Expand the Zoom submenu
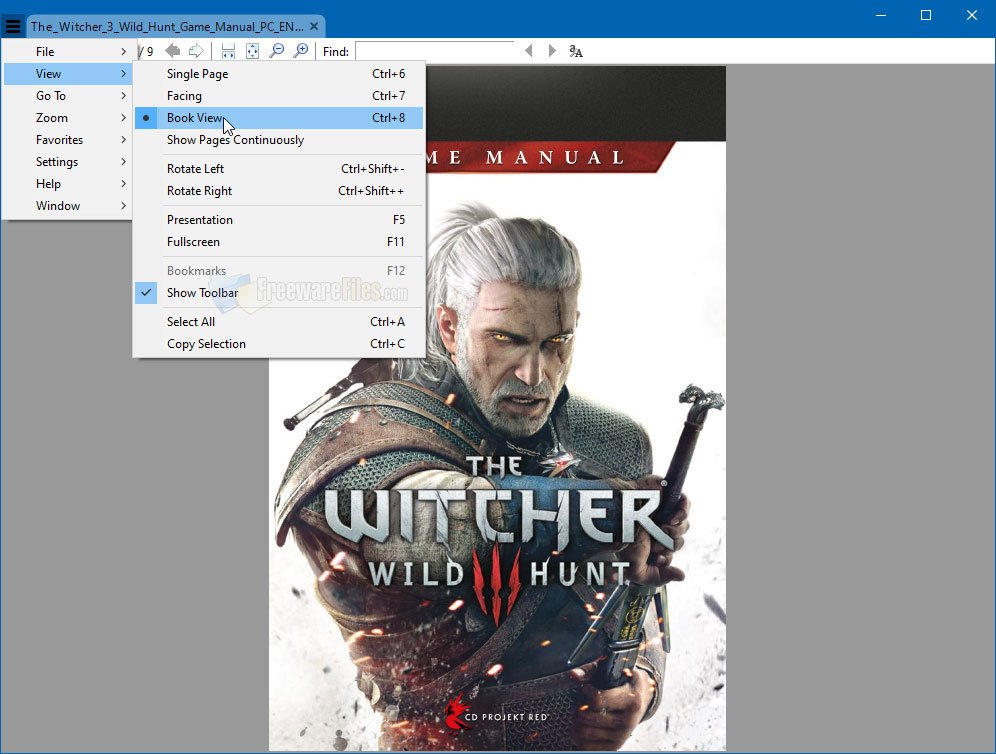 tap(52, 117)
